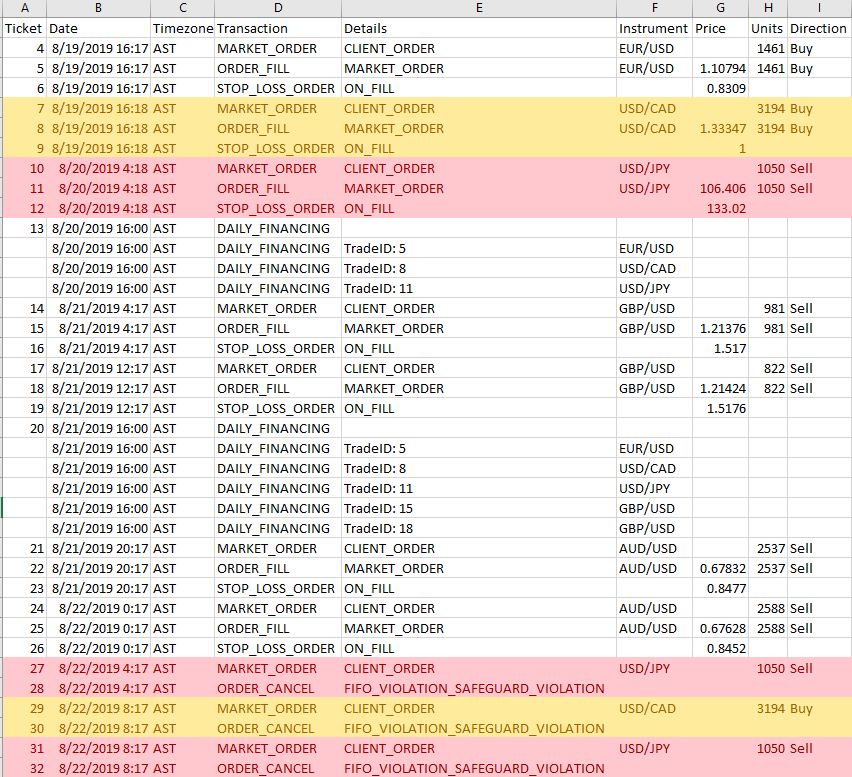Viewport: 852px width, 777px height.
Task: Select the 1.21424 price cell
Action: coord(721,389)
